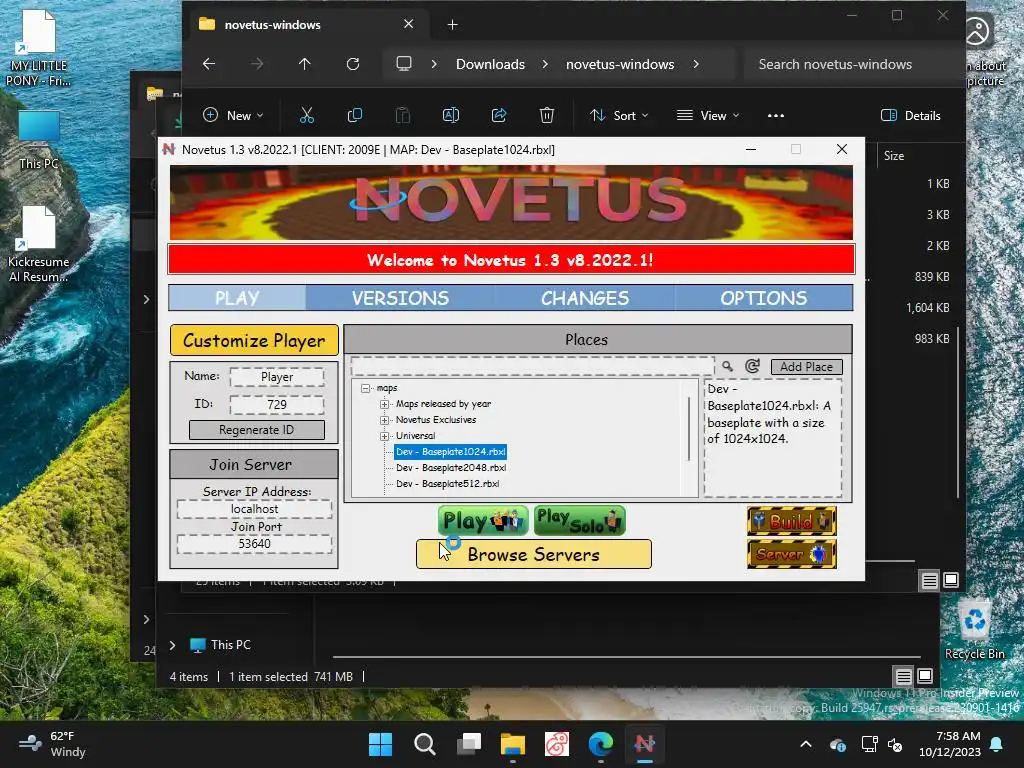The height and width of the screenshot is (768, 1024).
Task: Select This PC desktop icon
Action: [x=39, y=140]
